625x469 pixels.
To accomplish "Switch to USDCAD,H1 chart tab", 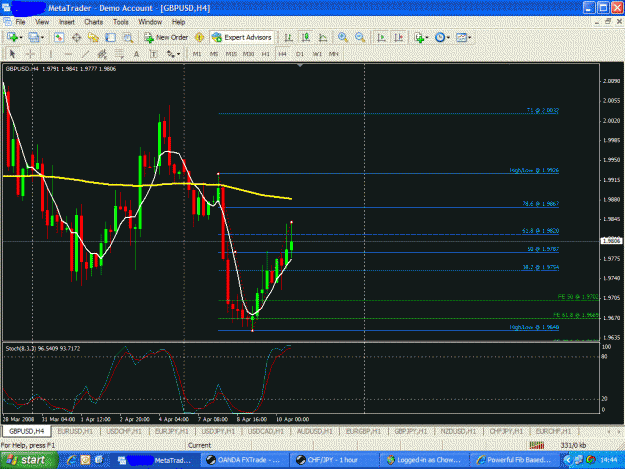I will (265, 431).
